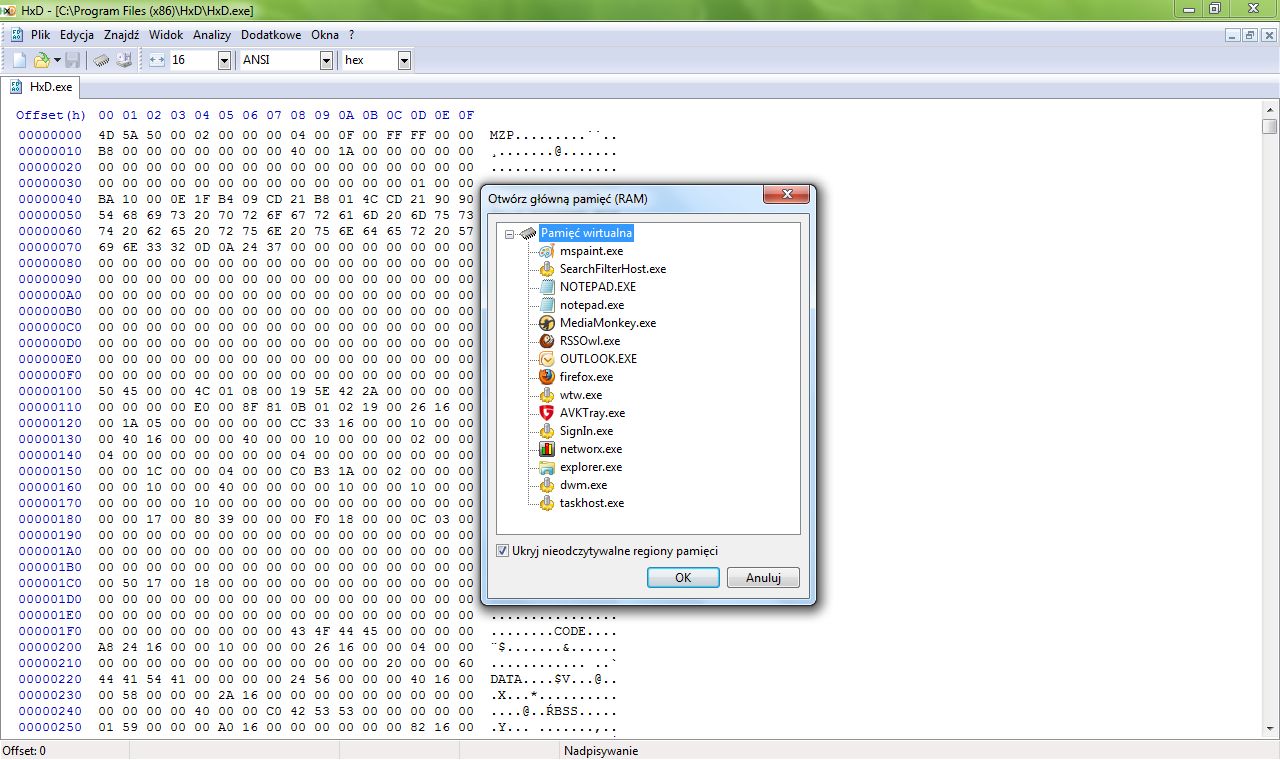This screenshot has width=1280, height=760.
Task: Select firefox.exe process label
Action: [x=586, y=377]
